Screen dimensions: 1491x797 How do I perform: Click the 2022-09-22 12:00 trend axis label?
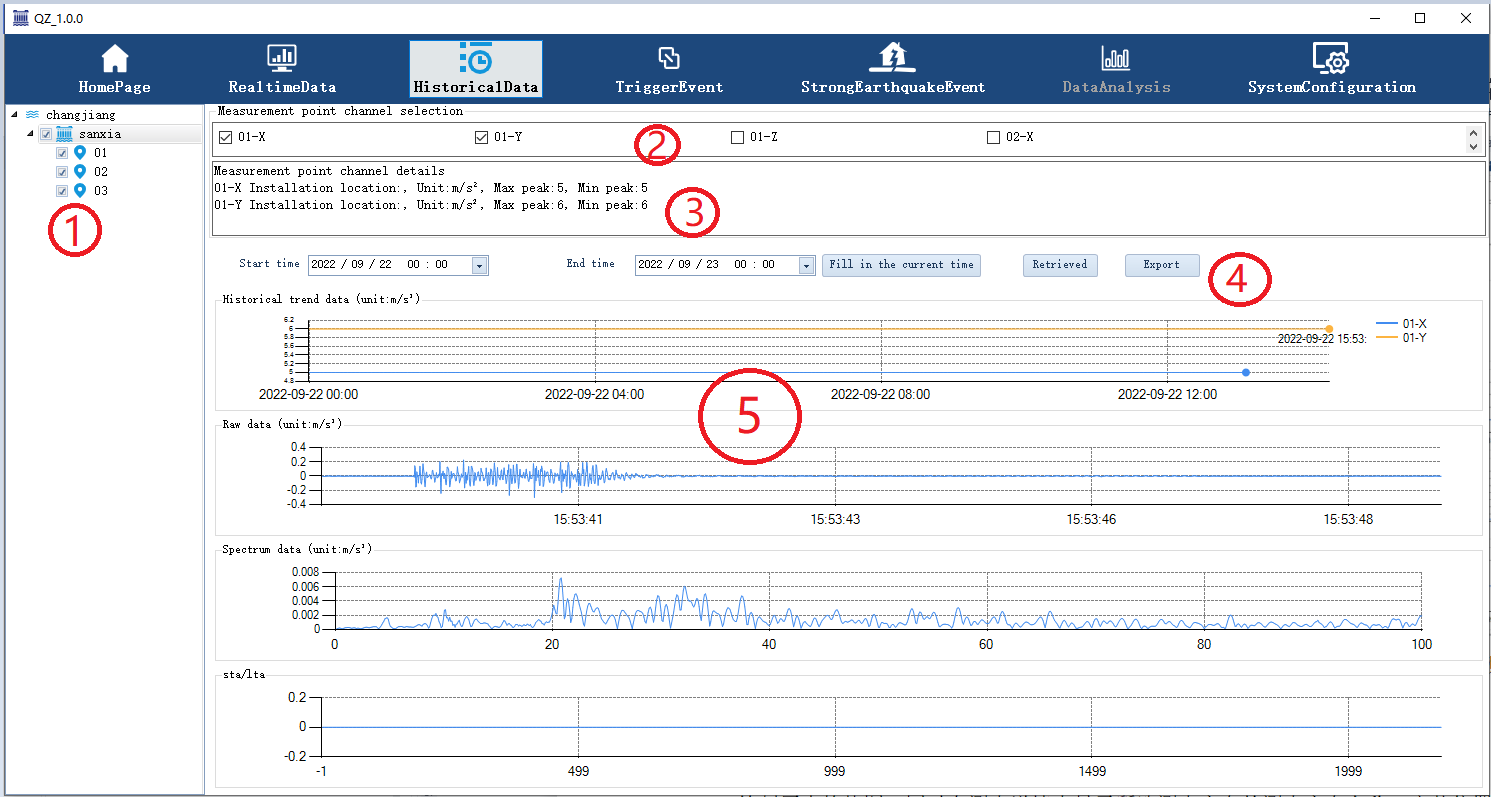(x=1167, y=394)
